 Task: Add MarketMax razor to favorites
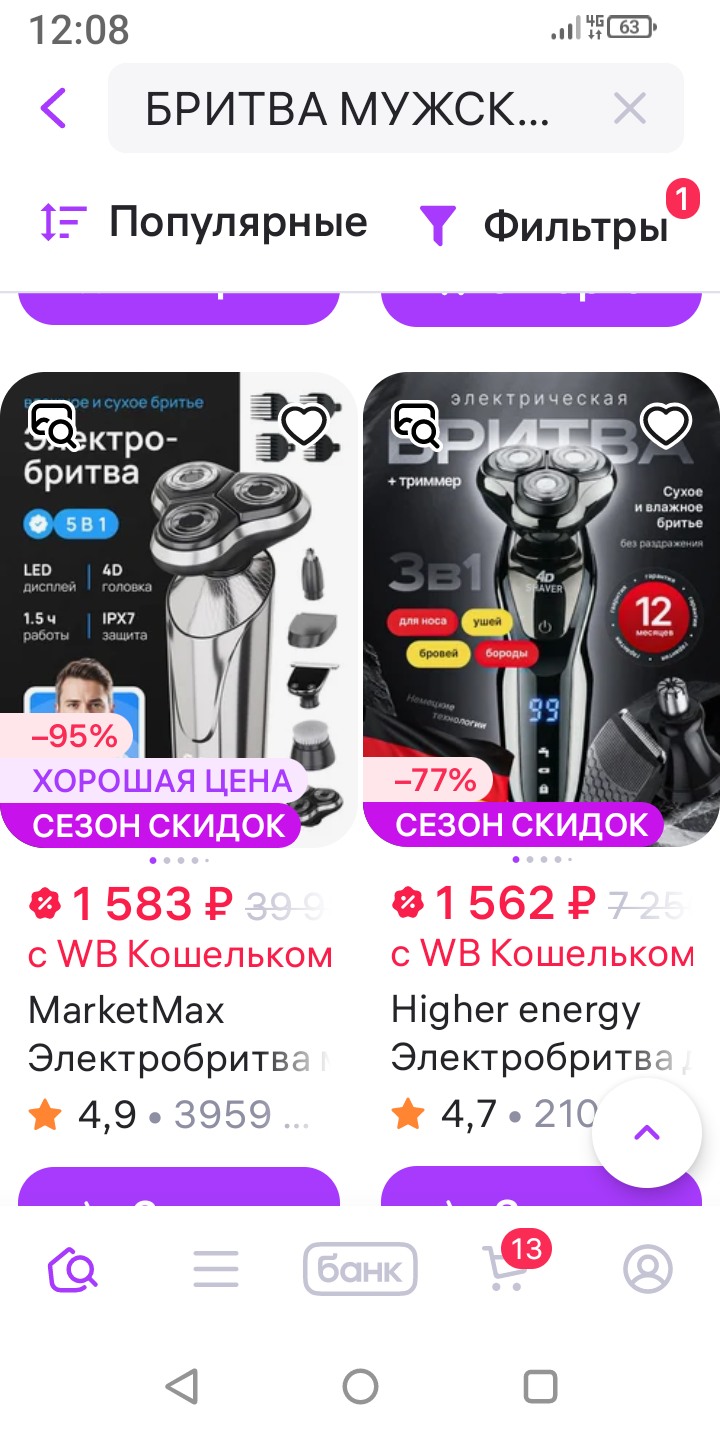pyautogui.click(x=304, y=426)
